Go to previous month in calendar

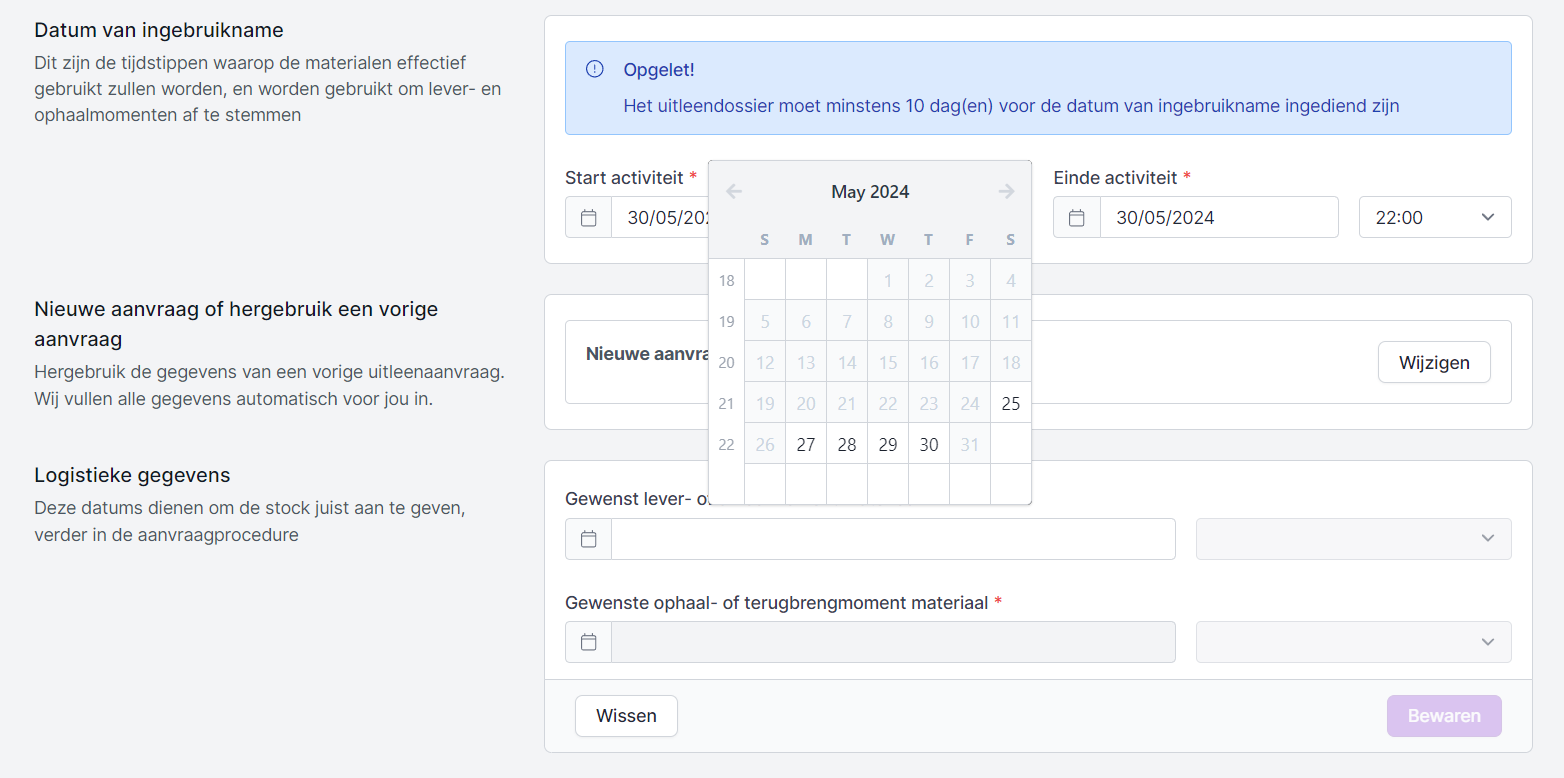734,192
